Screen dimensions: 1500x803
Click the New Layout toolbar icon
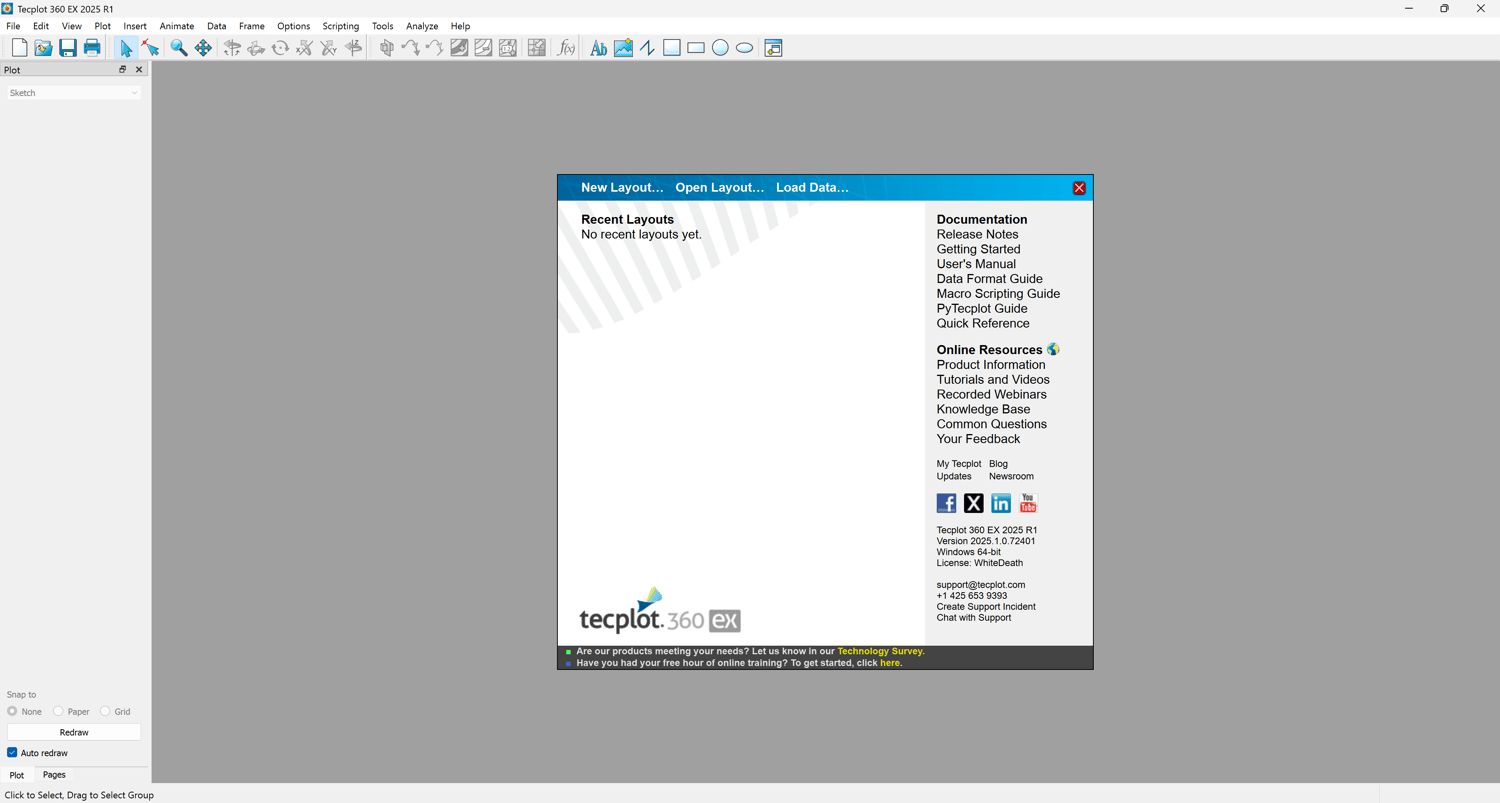click(19, 48)
